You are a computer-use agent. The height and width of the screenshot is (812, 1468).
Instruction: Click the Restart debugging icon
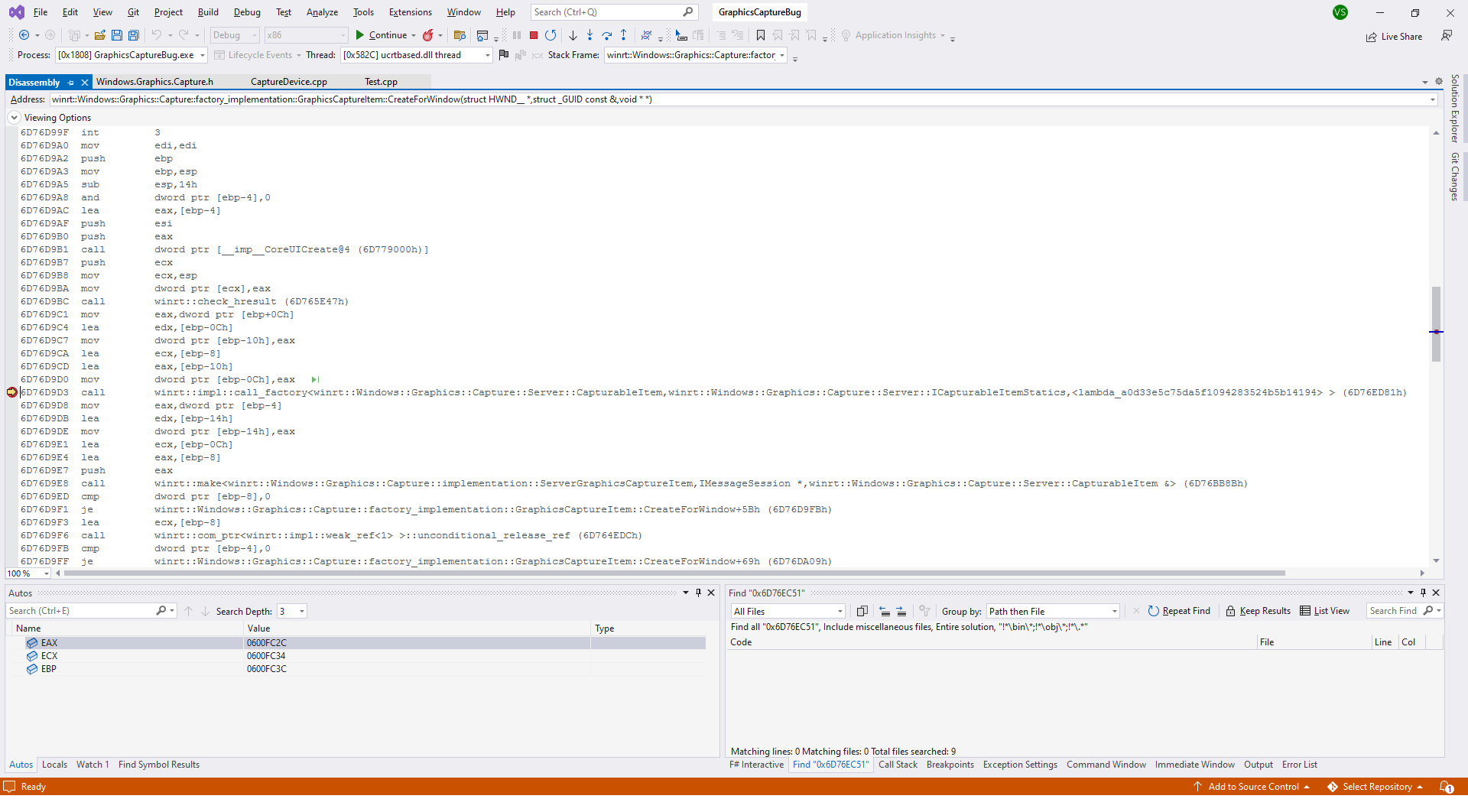pos(550,35)
